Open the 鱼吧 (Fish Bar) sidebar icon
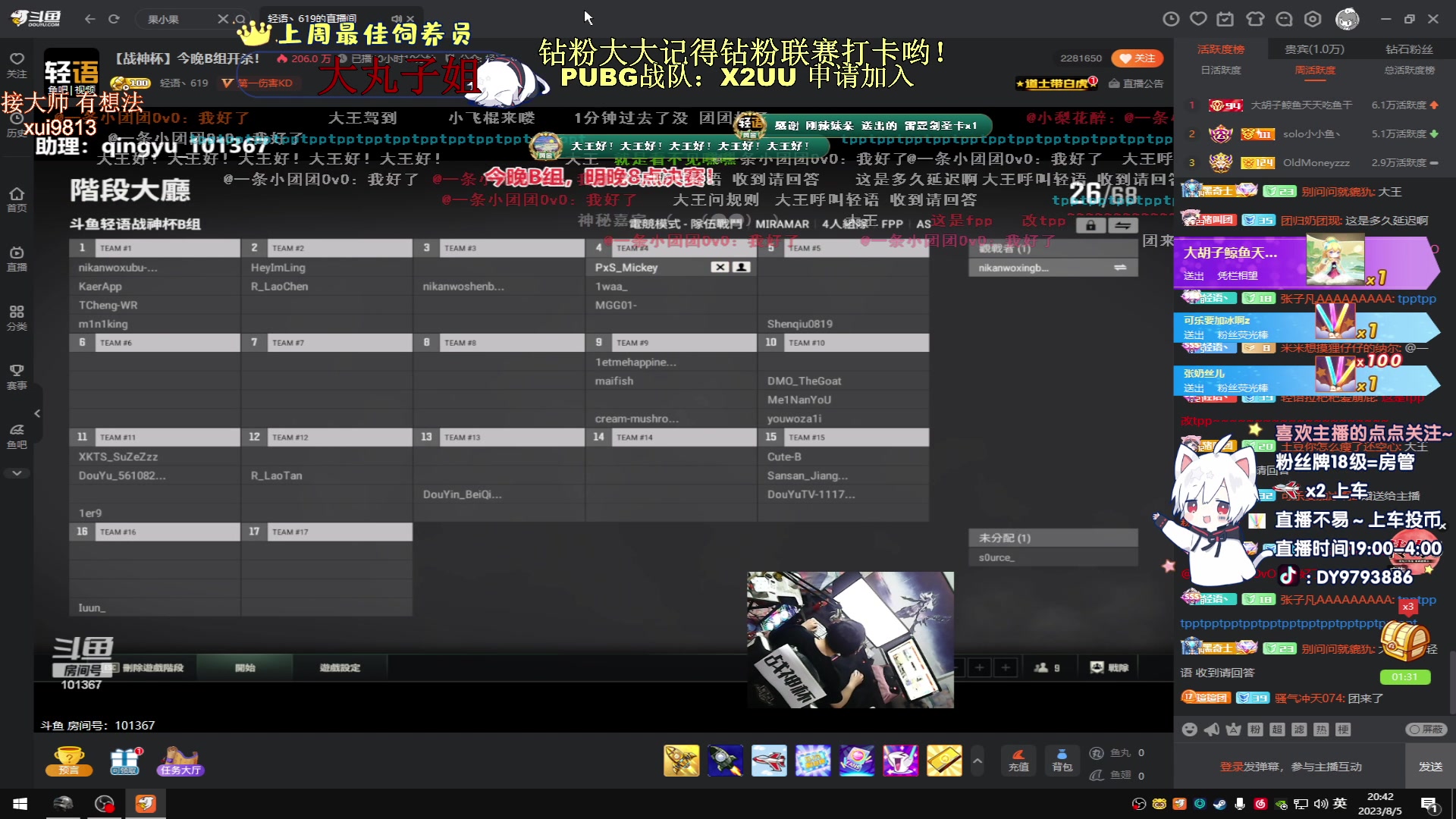The width and height of the screenshot is (1456, 819). 17,435
